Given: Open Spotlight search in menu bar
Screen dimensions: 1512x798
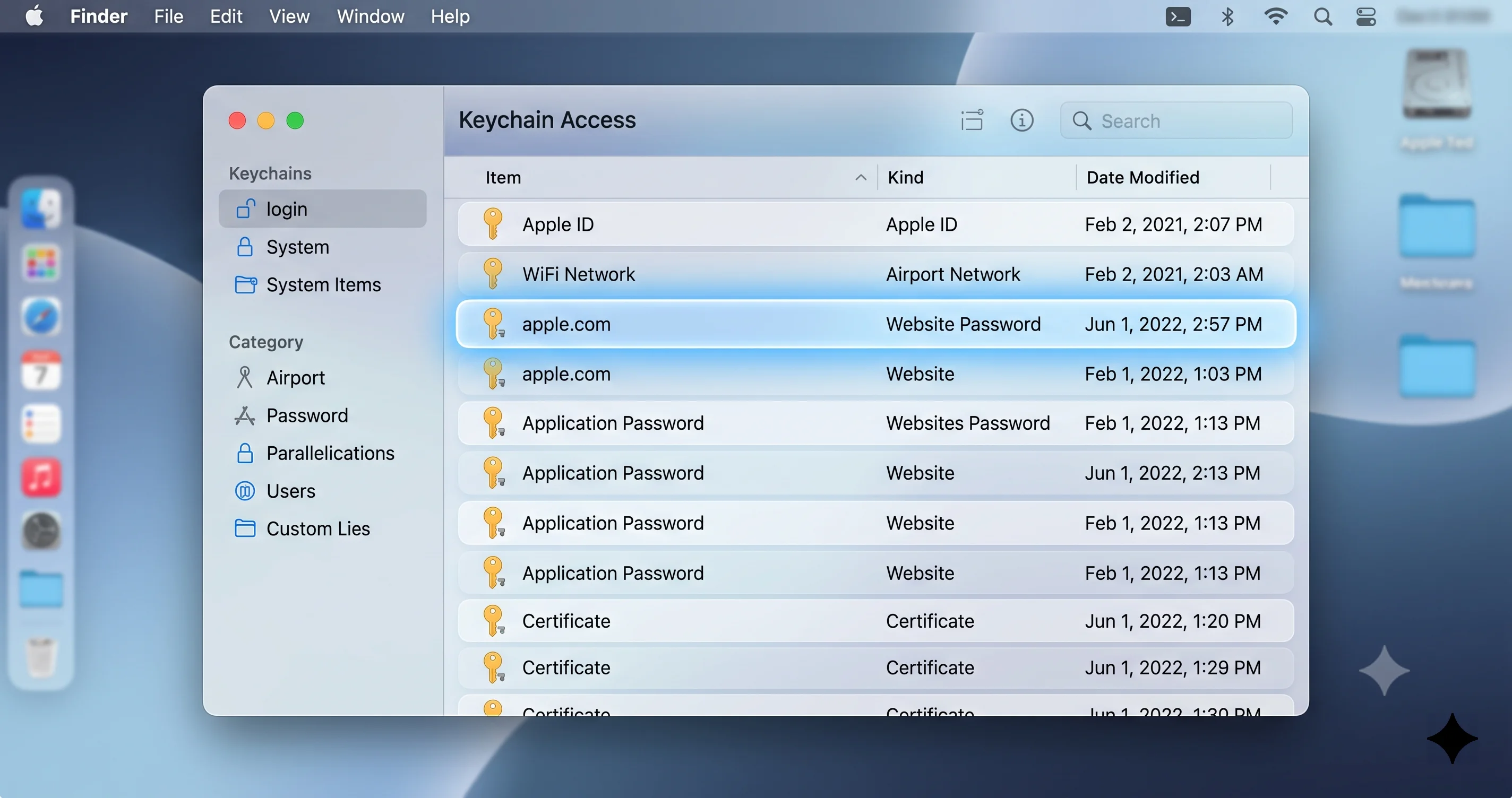Looking at the screenshot, I should 1322,16.
